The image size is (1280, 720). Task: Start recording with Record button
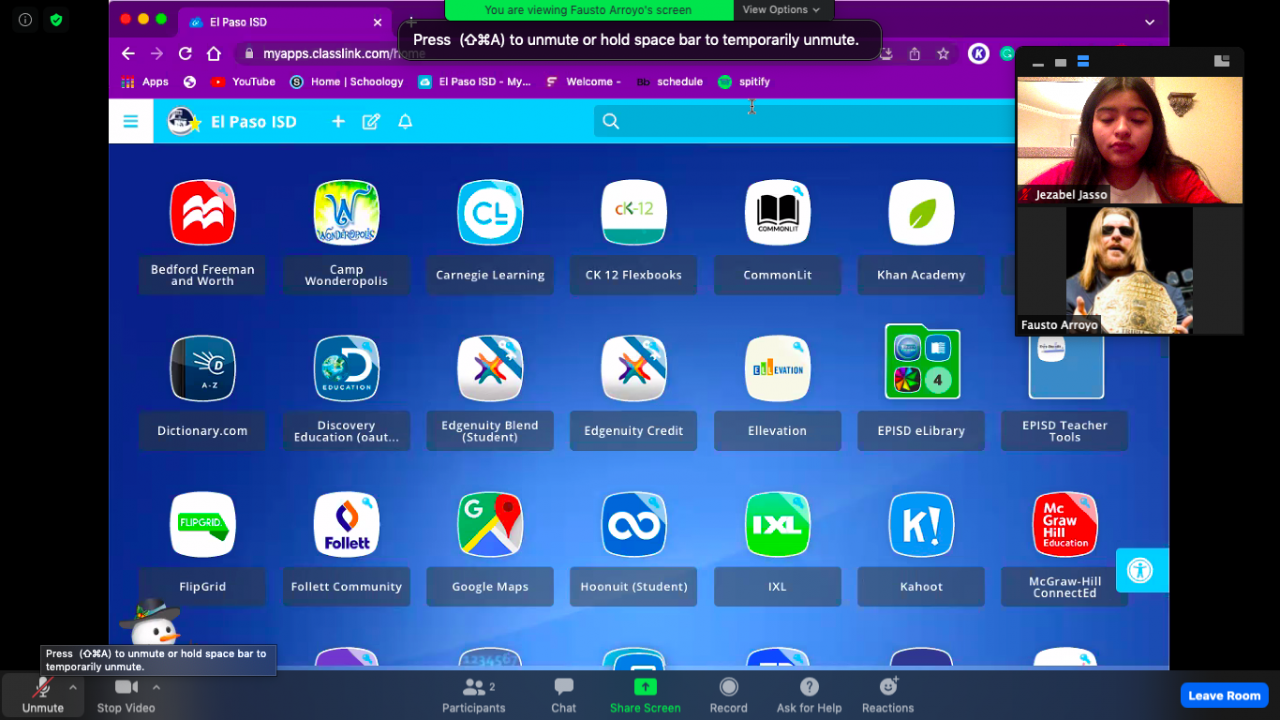pyautogui.click(x=728, y=695)
